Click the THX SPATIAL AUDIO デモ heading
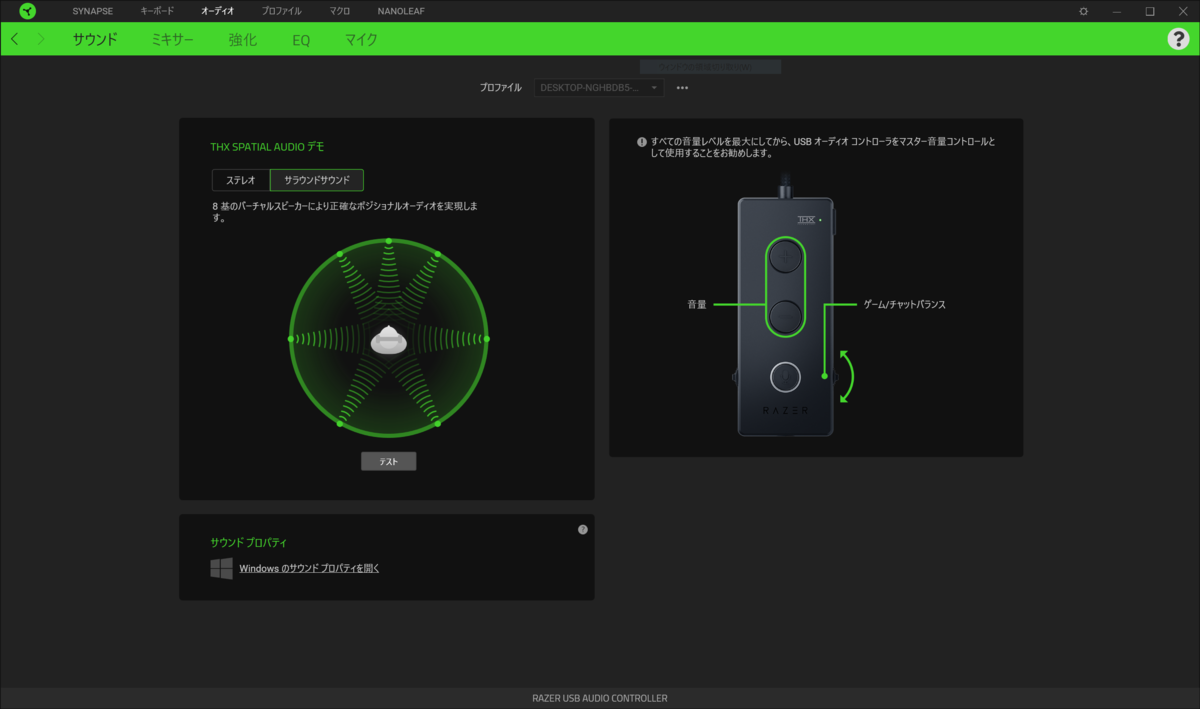 (x=267, y=146)
